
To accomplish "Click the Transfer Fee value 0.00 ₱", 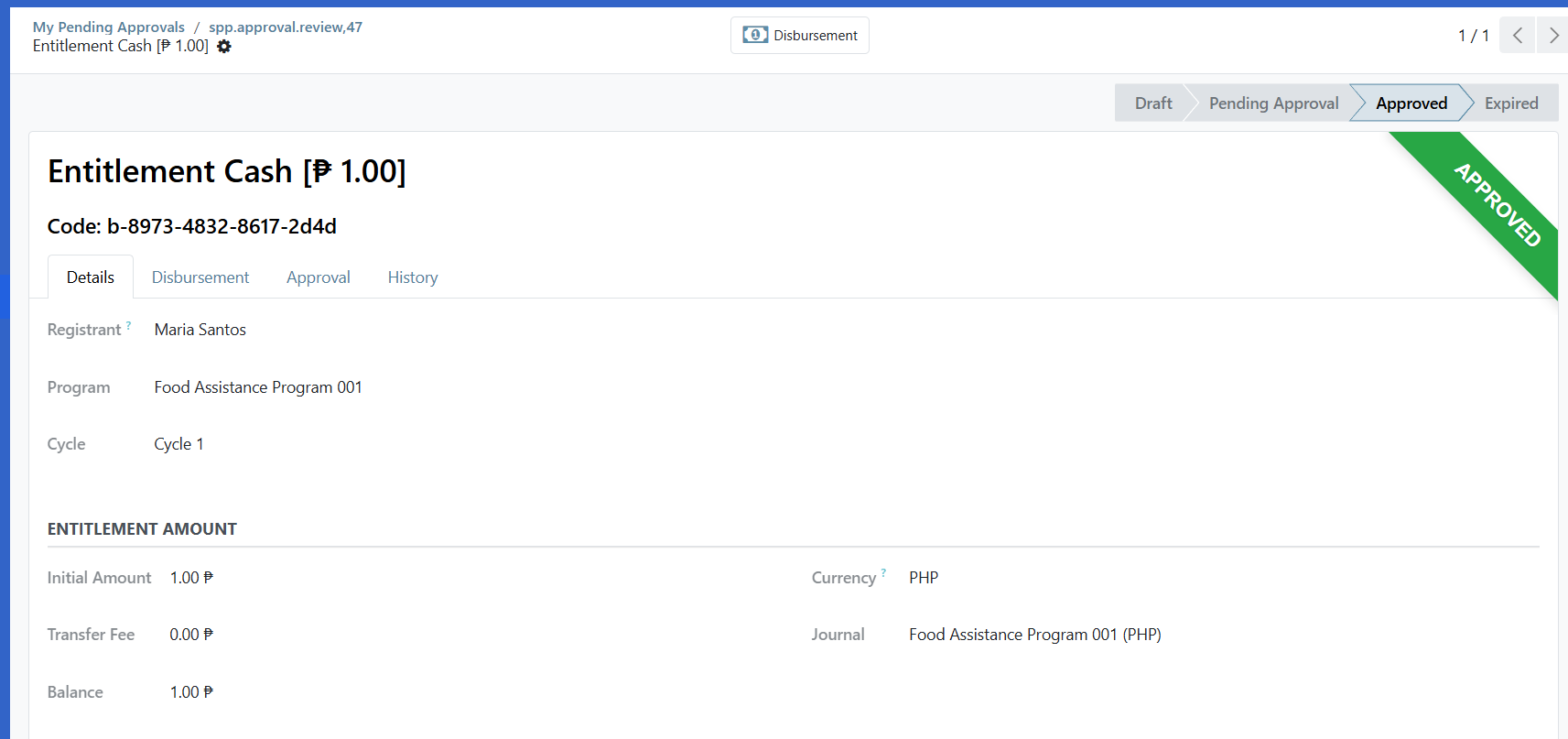I will pyautogui.click(x=191, y=635).
